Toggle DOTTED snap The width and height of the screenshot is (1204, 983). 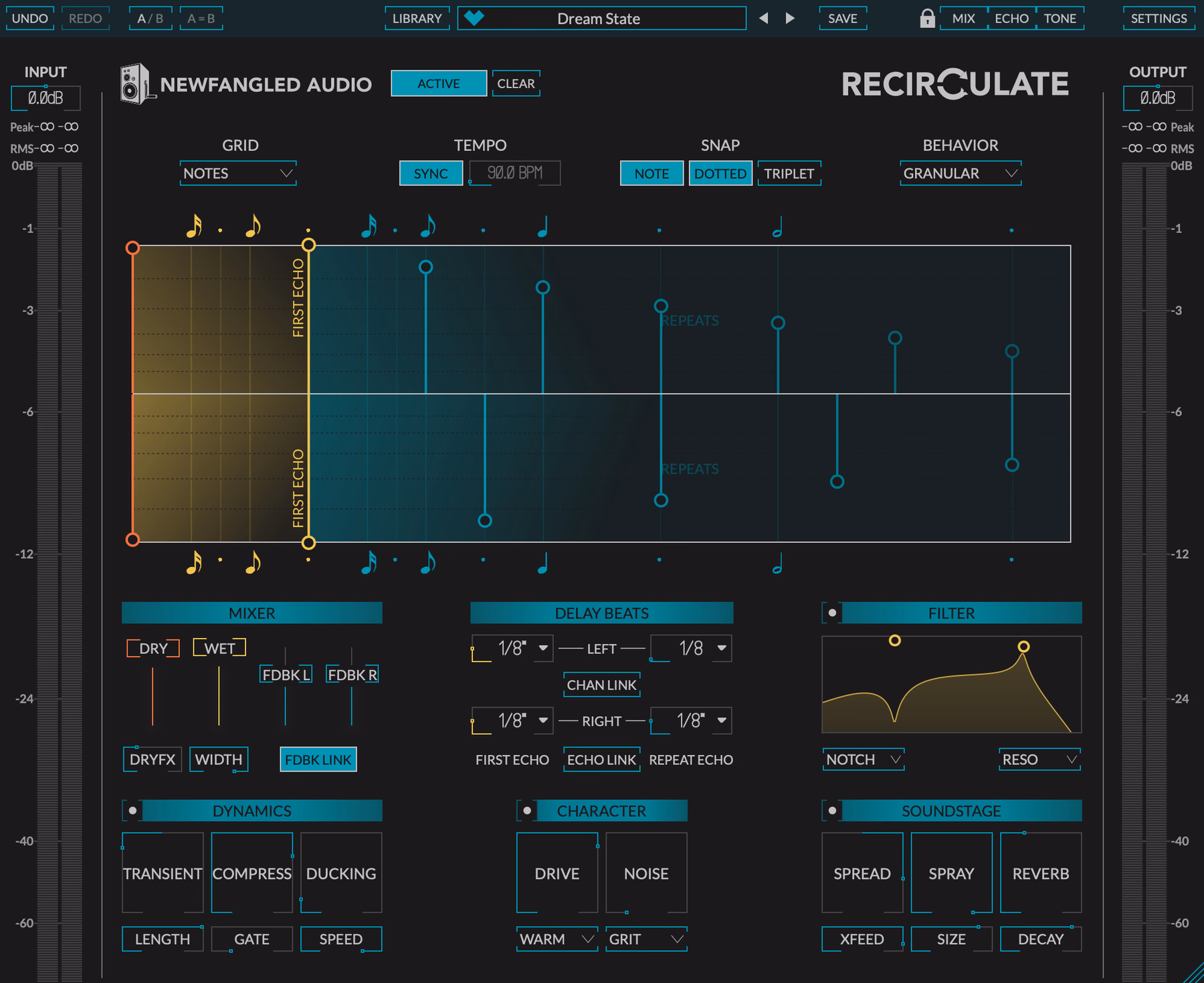tap(720, 173)
